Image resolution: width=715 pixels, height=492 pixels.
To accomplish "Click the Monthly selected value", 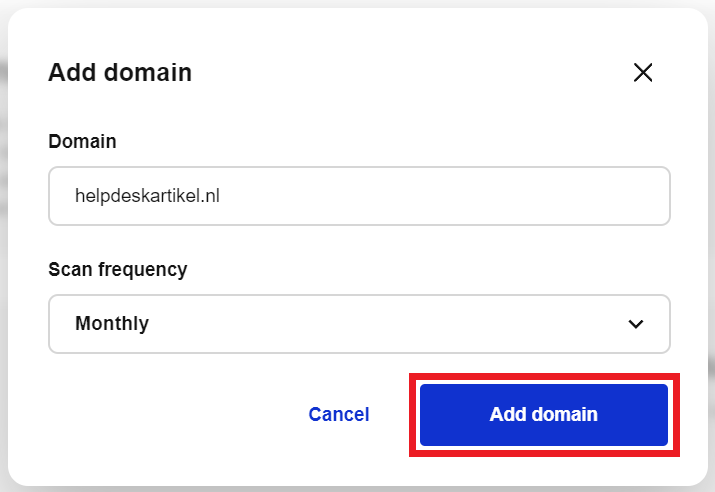I will (x=112, y=324).
